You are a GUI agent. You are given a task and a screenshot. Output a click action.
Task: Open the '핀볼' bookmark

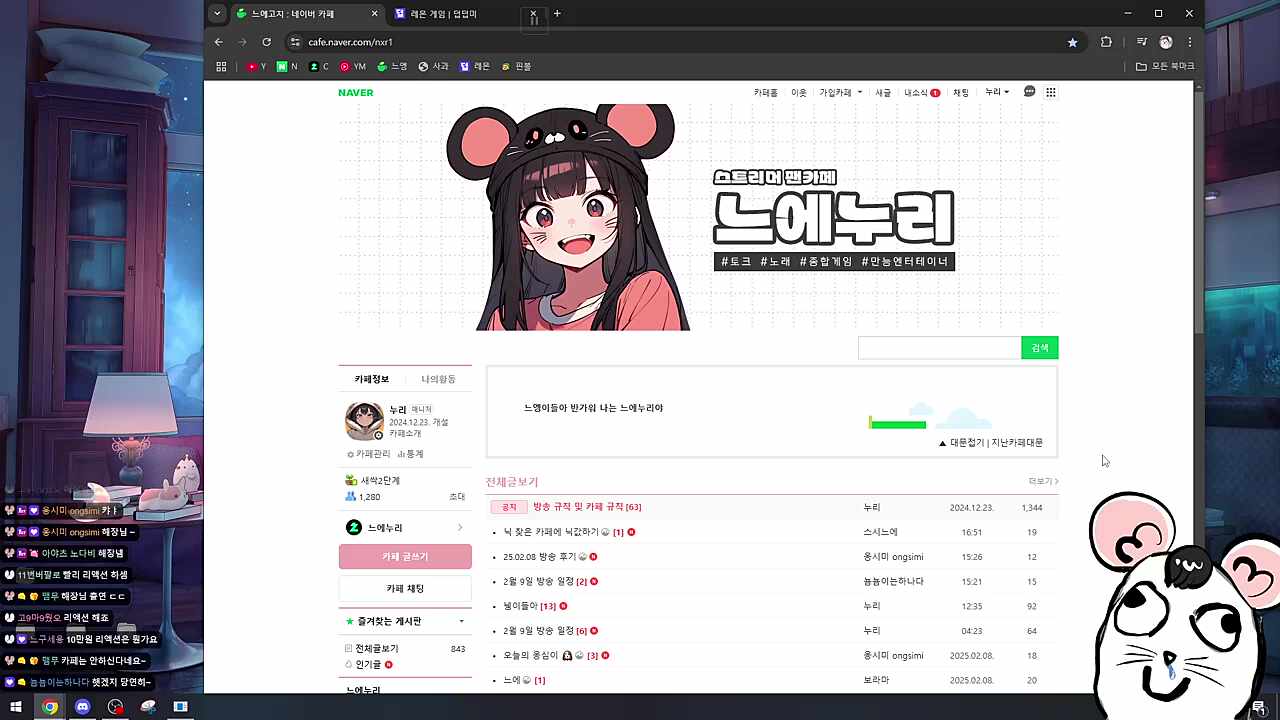click(516, 66)
